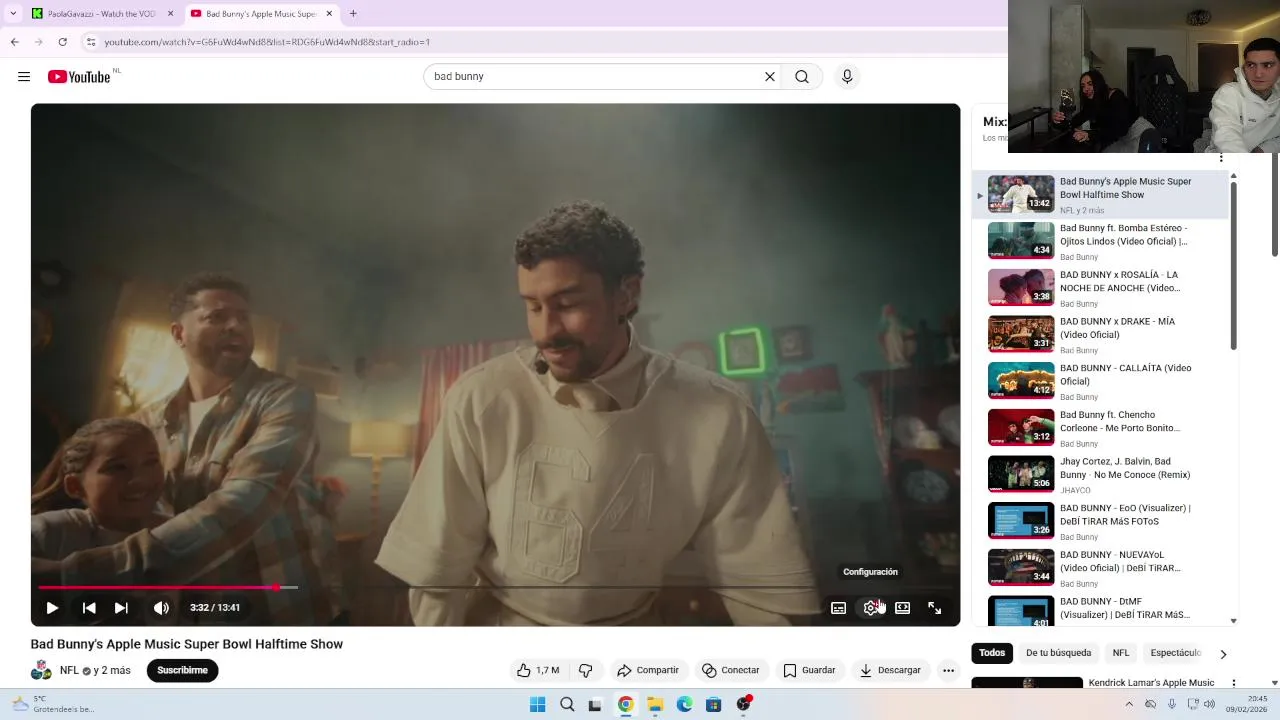Play the video
This screenshot has height=720, width=1280.
coord(52,608)
